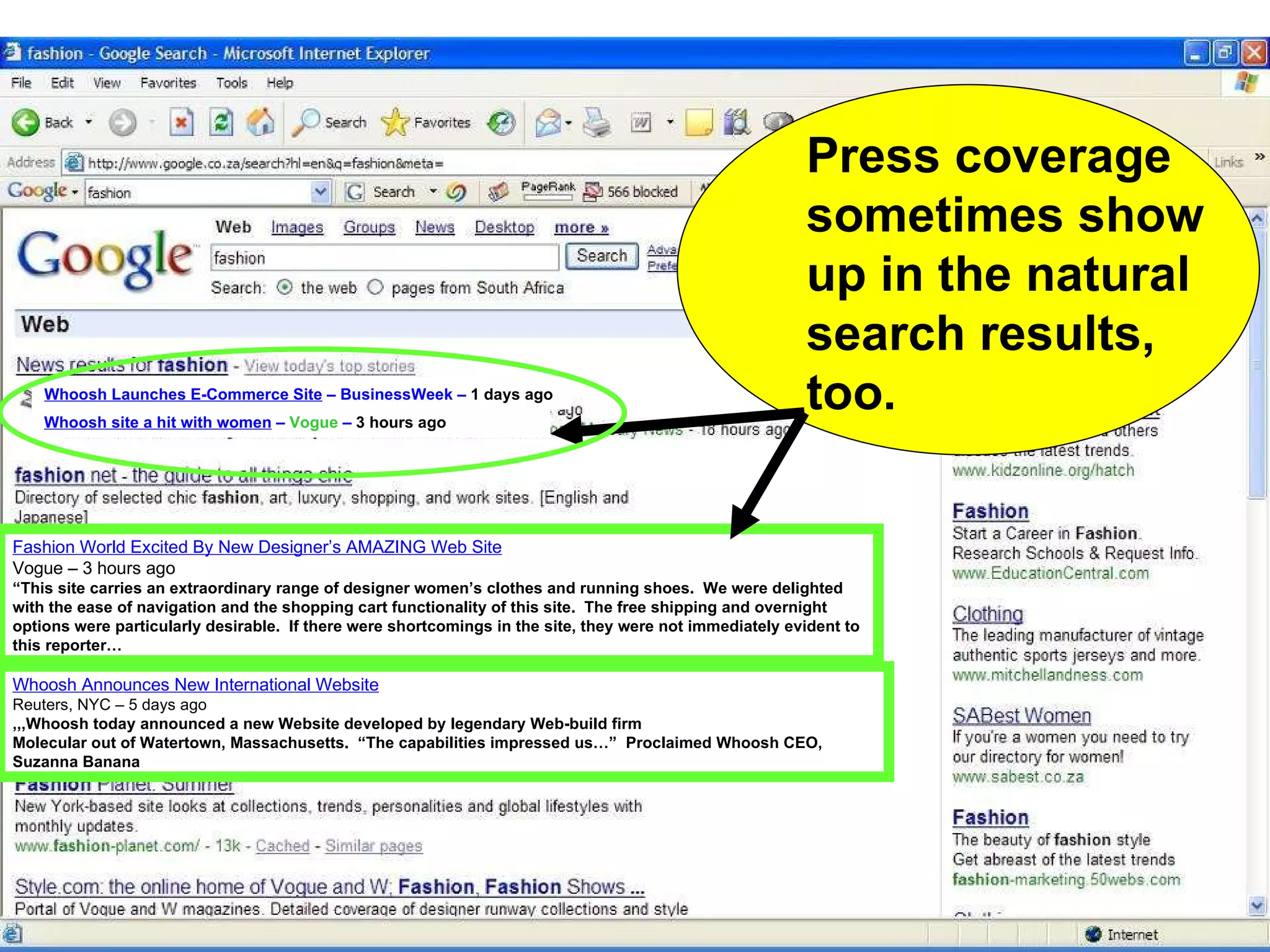
Task: Open Google toolbar logo menu dropdown
Action: click(x=75, y=193)
